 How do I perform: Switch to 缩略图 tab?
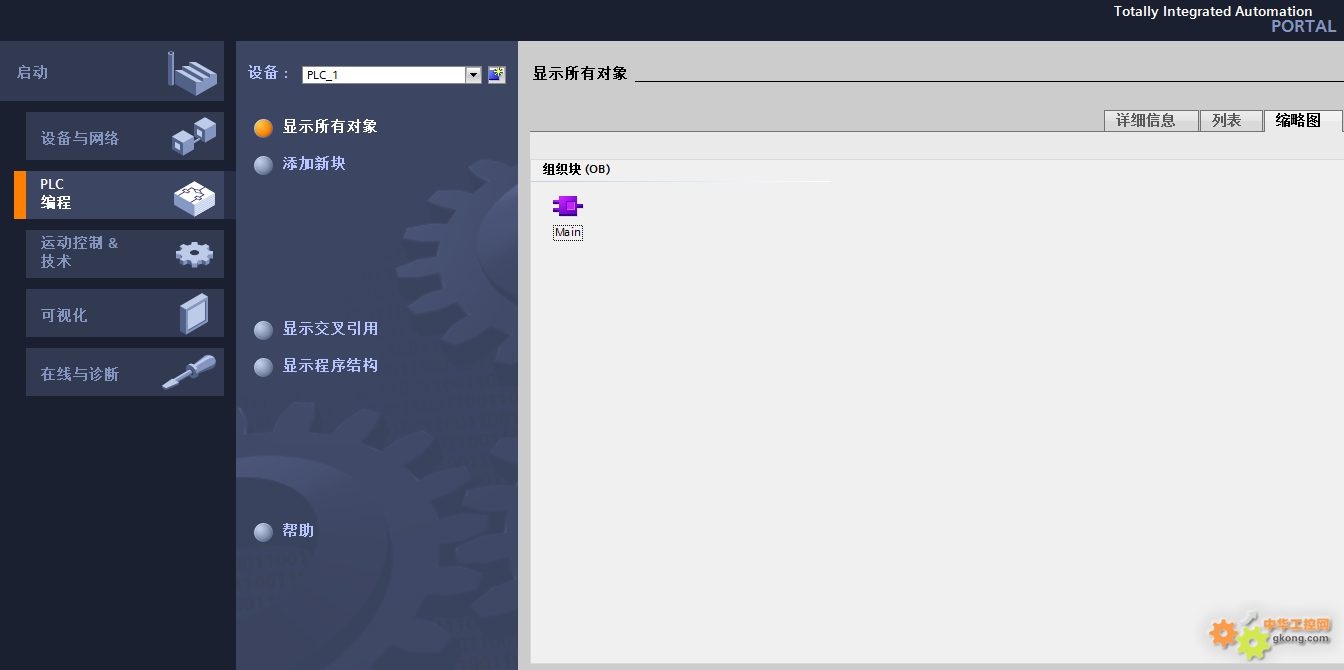1303,120
